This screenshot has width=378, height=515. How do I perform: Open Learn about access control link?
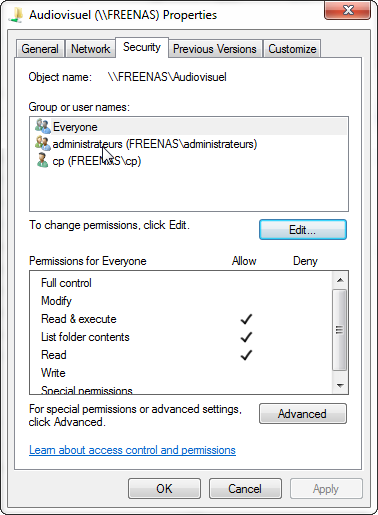tap(132, 450)
